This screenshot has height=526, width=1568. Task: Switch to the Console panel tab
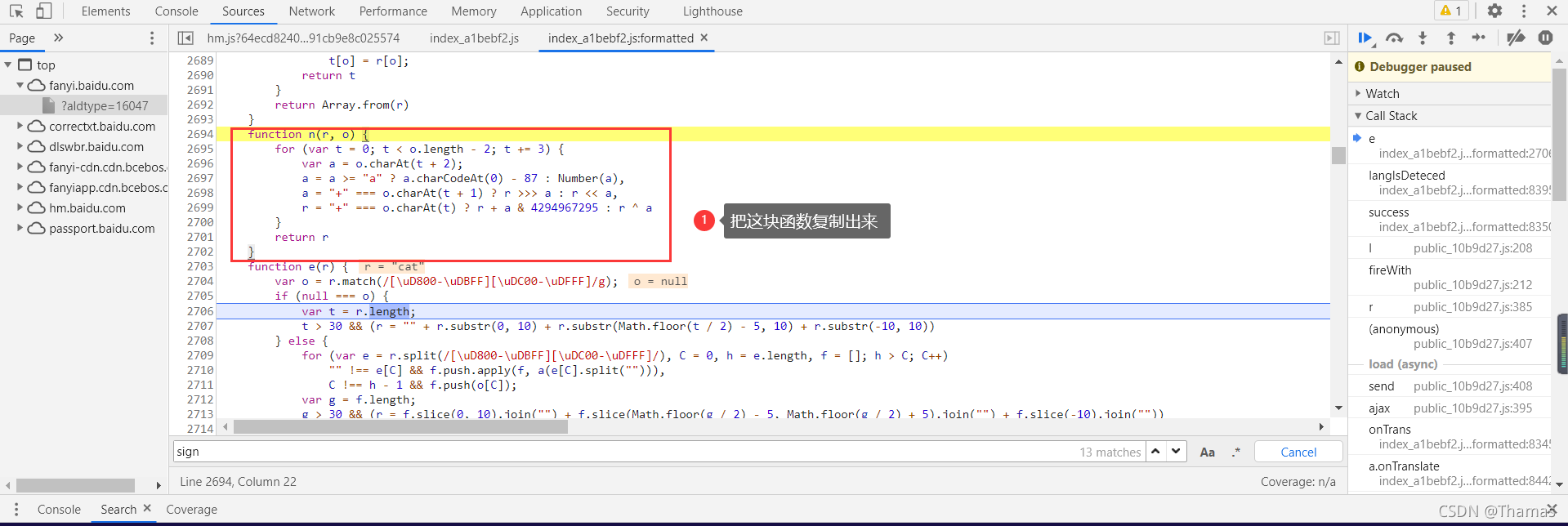click(176, 11)
